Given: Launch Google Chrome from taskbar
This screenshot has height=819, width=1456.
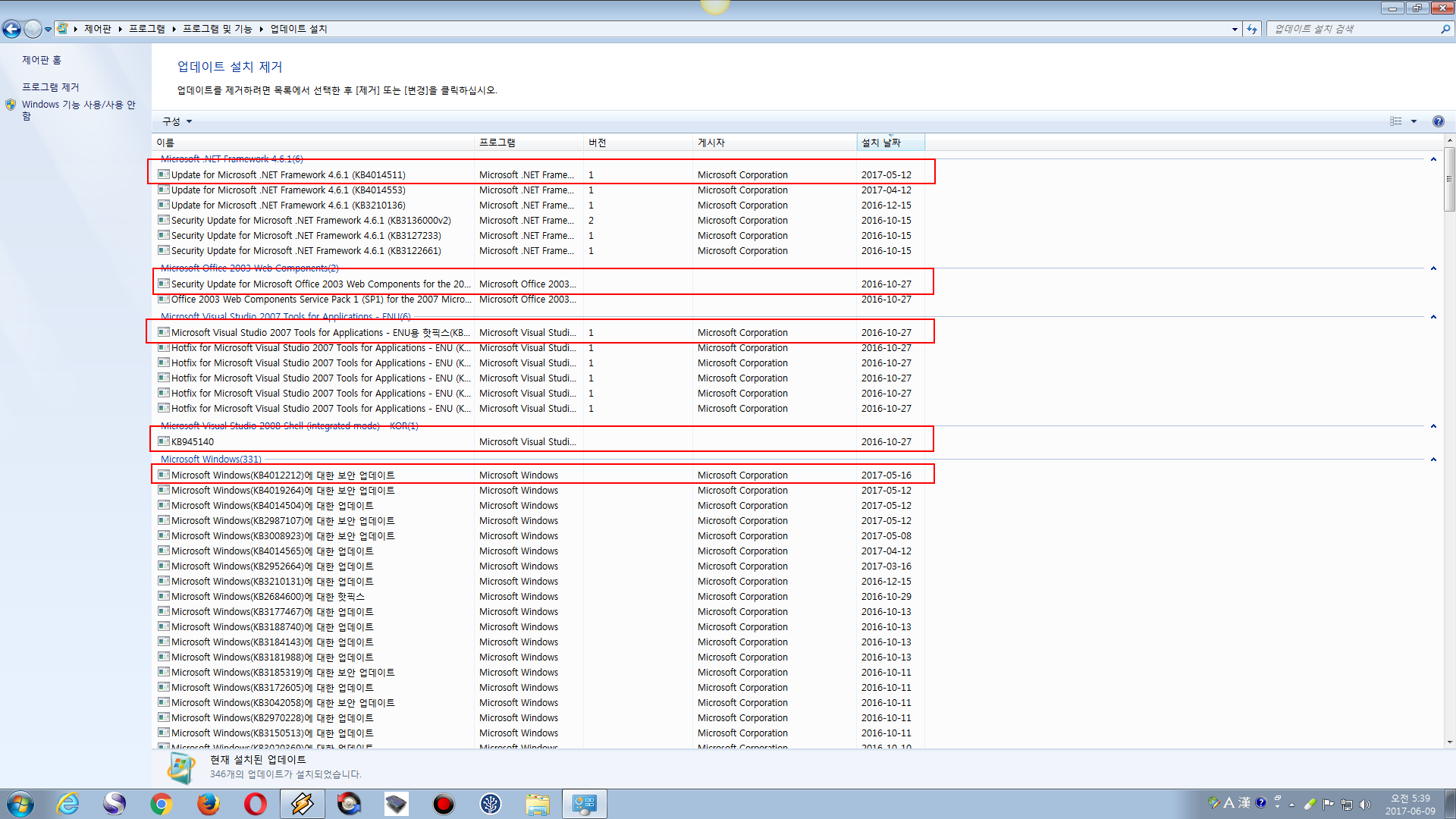Looking at the screenshot, I should coord(162,804).
